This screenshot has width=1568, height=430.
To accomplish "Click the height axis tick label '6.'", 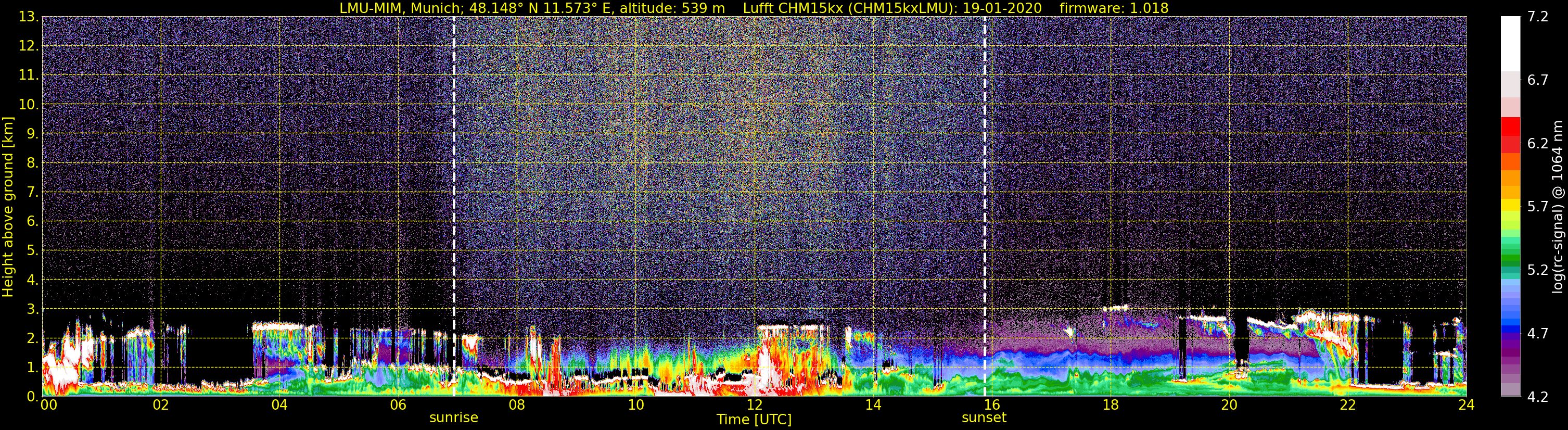I will click(32, 221).
